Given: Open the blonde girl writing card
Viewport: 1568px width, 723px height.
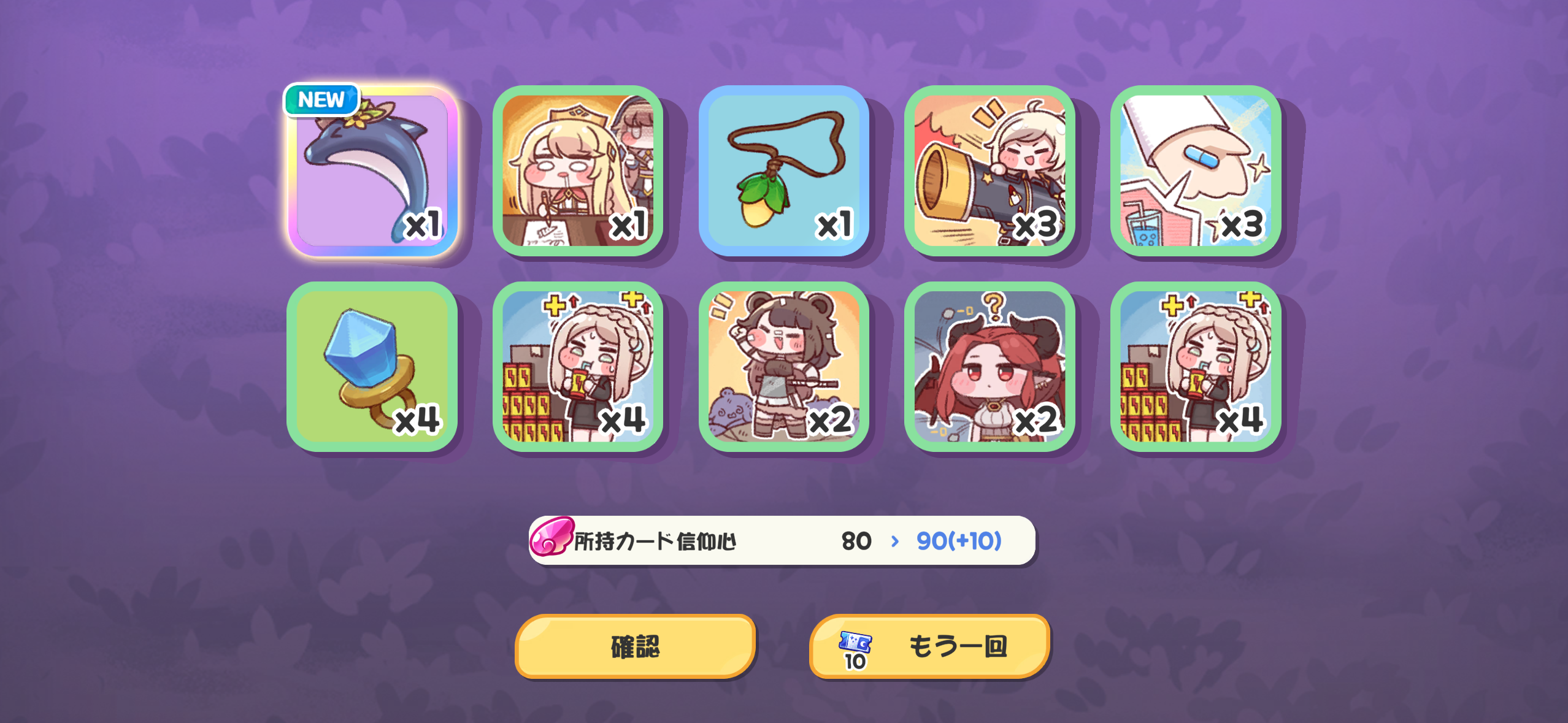Looking at the screenshot, I should [x=578, y=170].
